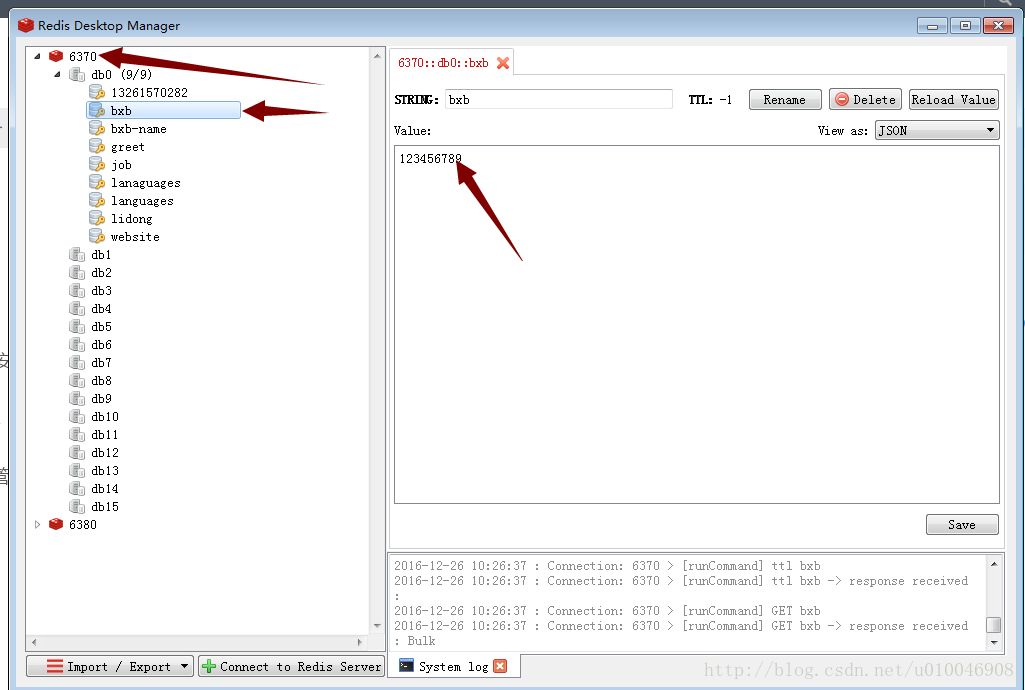Click the key icon beside website

97,237
